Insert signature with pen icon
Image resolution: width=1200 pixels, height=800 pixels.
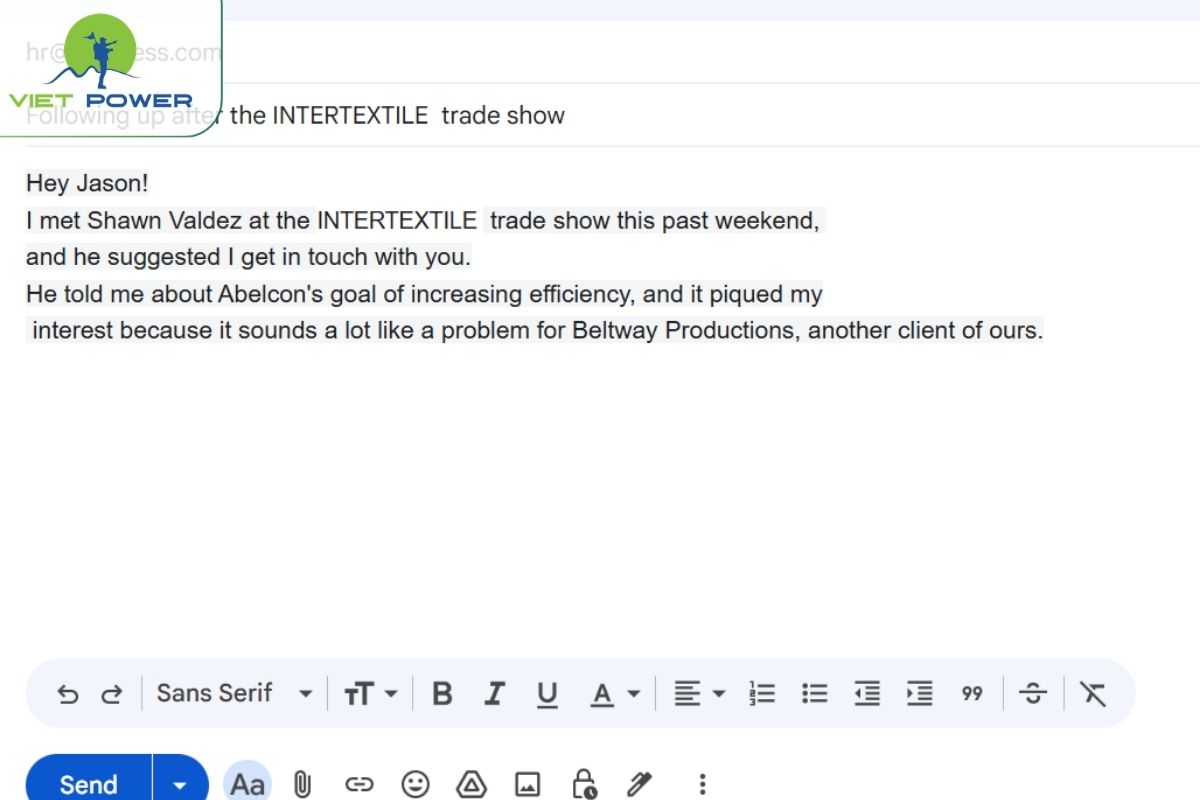tap(640, 784)
